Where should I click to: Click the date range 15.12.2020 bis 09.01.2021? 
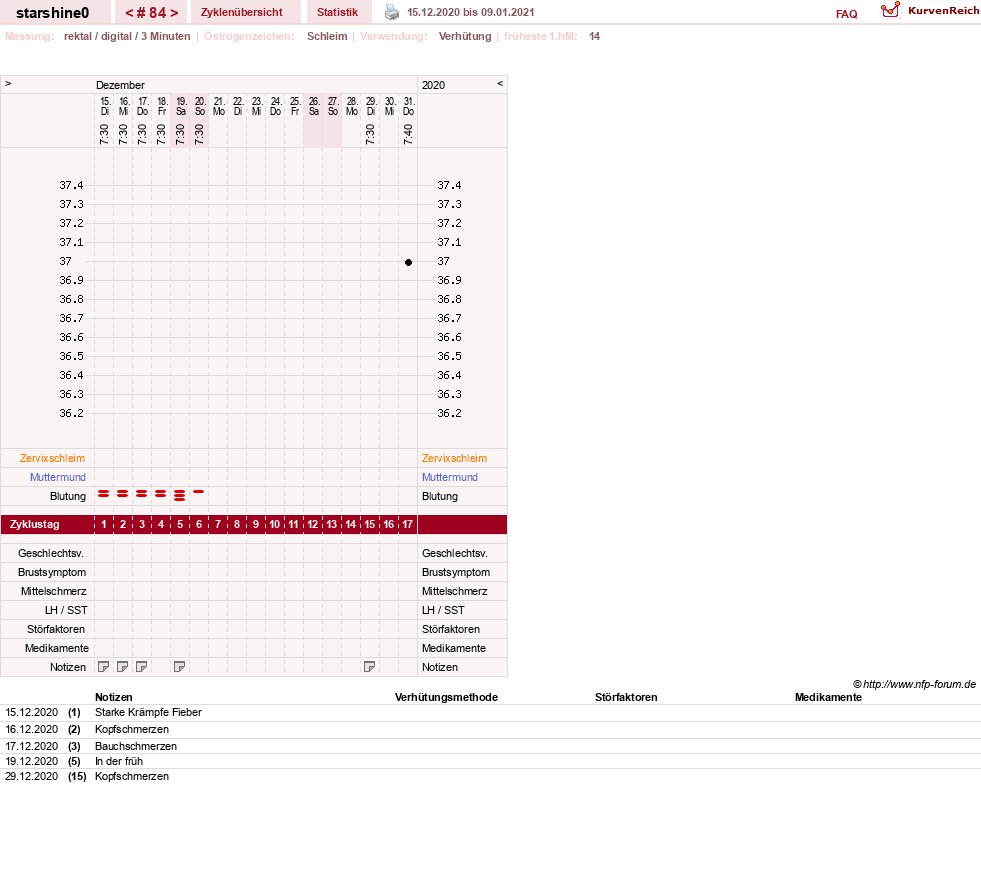[470, 12]
